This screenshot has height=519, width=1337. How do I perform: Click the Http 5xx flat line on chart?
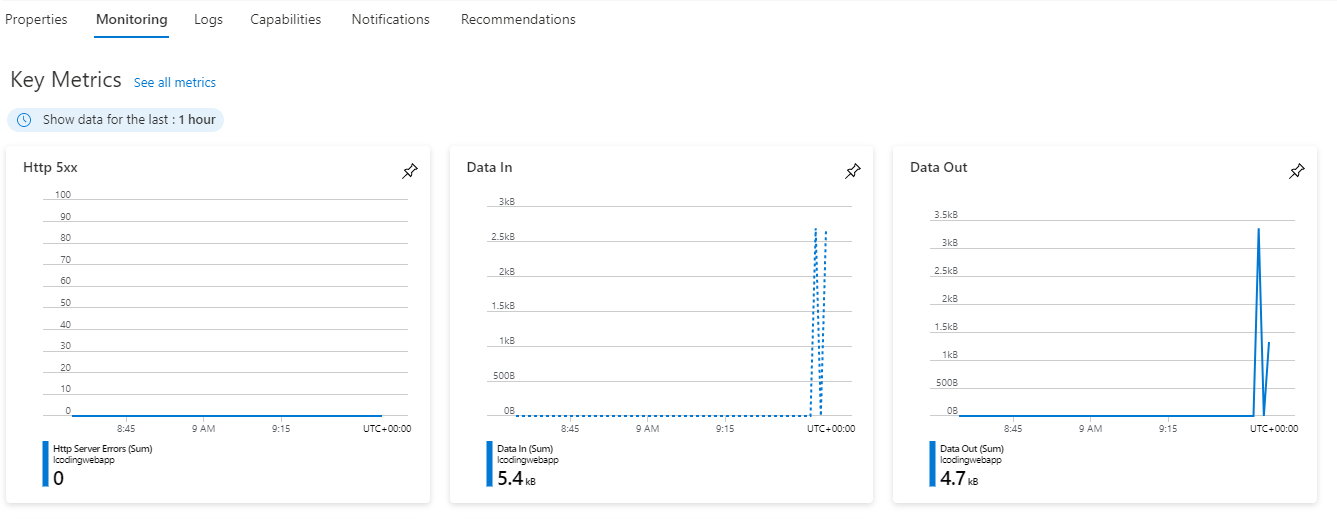[227, 415]
